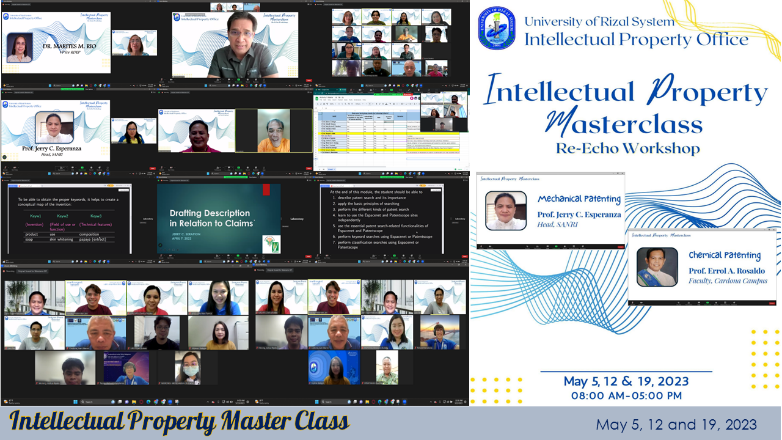Viewport: 782px width, 440px height.
Task: Click the 'Prof. Errol A. Rosaldo' name
Action: [x=727, y=271]
